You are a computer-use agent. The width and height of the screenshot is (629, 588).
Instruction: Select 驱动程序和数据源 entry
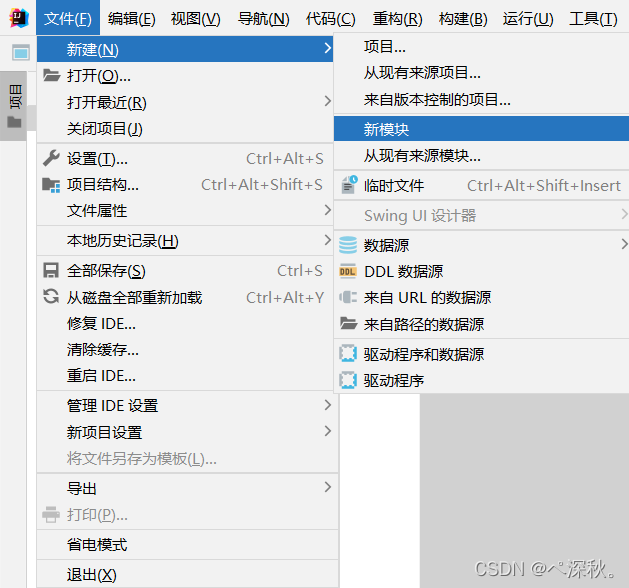(x=481, y=354)
